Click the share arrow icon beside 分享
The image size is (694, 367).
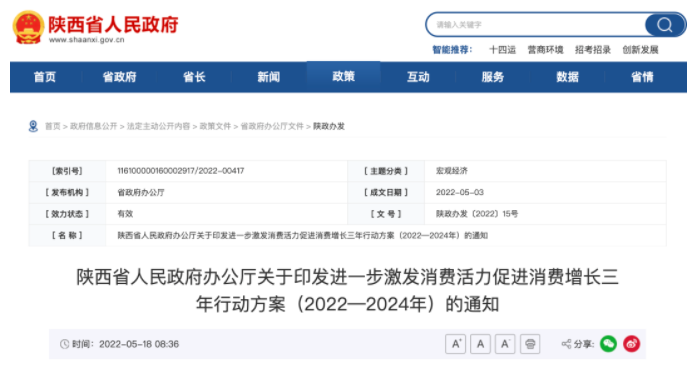pos(567,344)
